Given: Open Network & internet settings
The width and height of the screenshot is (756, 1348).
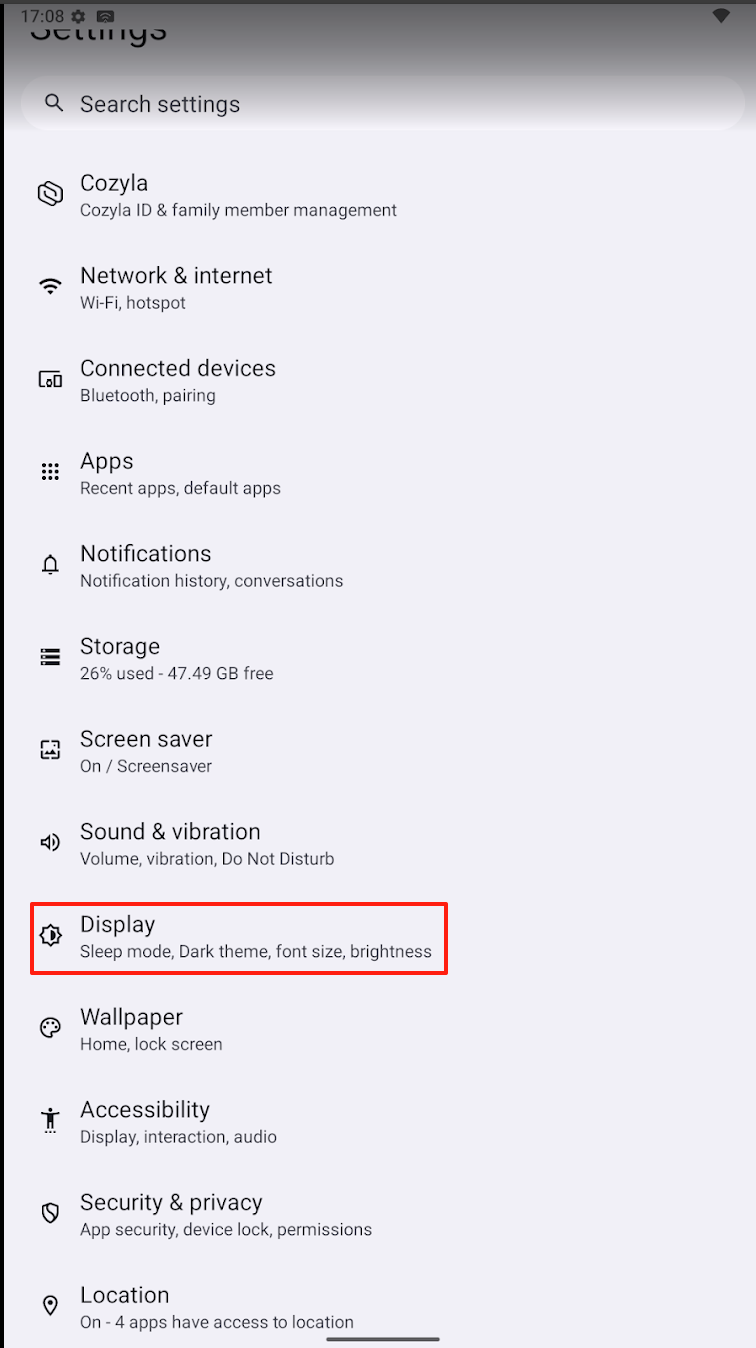Looking at the screenshot, I should coord(378,288).
